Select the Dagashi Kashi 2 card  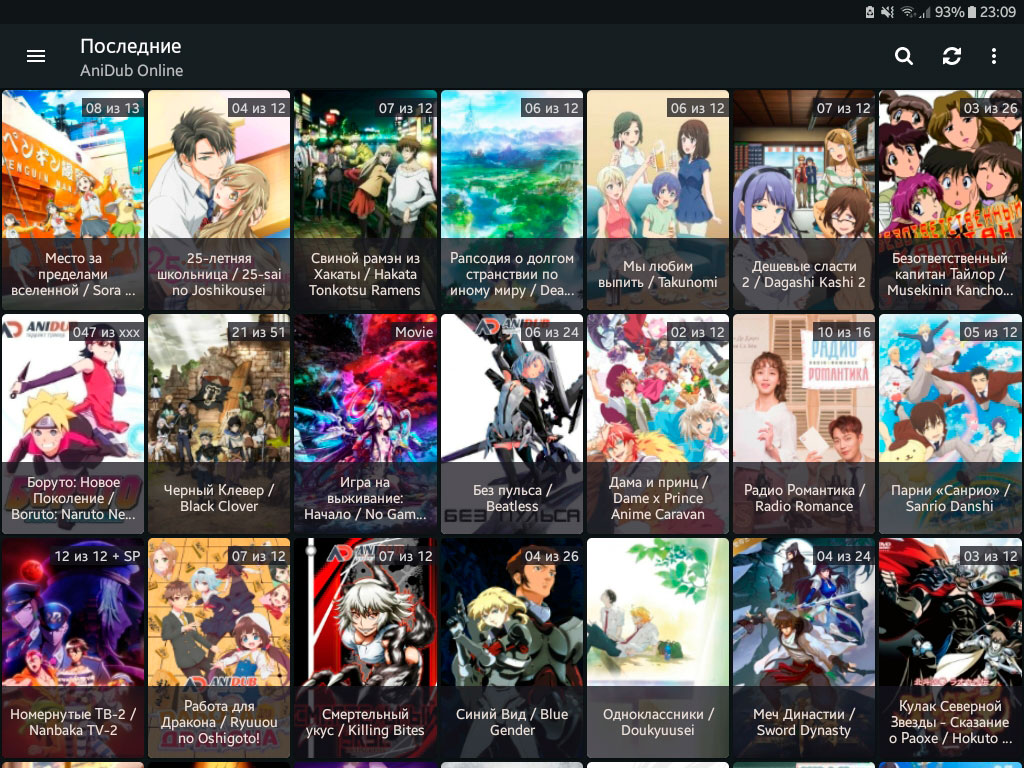click(x=804, y=200)
